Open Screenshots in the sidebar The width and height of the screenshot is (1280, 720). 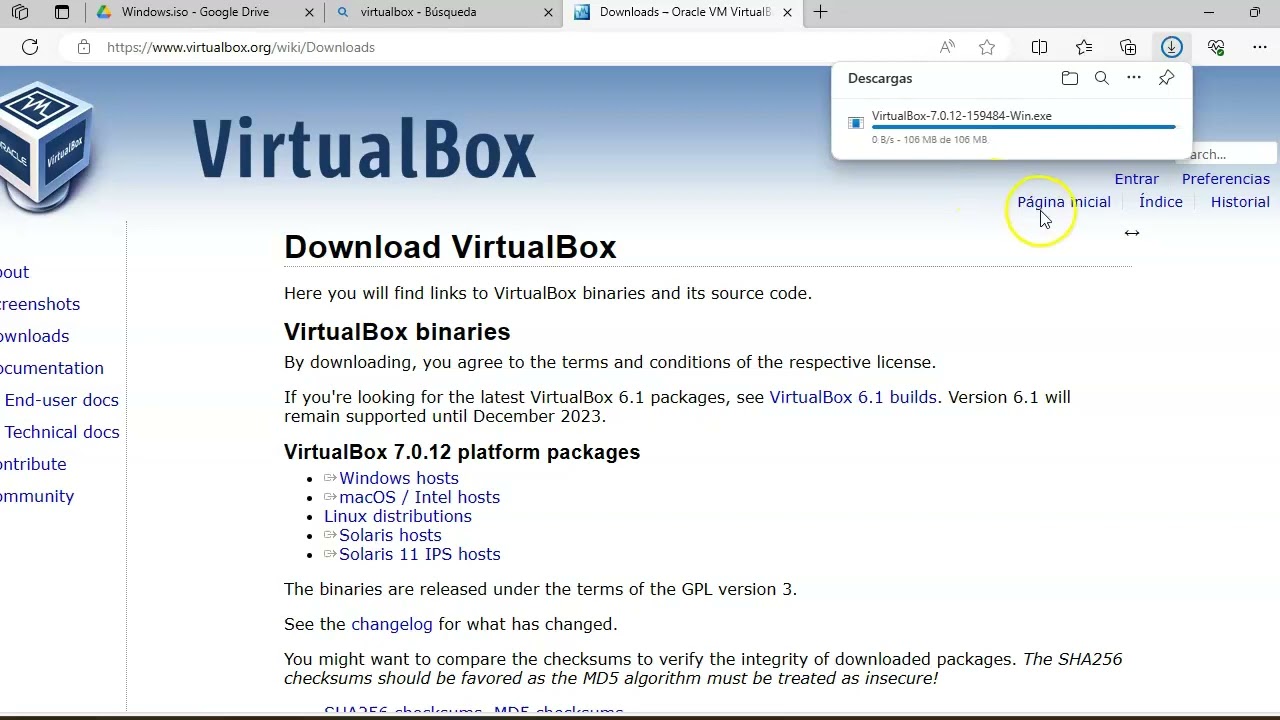point(40,304)
